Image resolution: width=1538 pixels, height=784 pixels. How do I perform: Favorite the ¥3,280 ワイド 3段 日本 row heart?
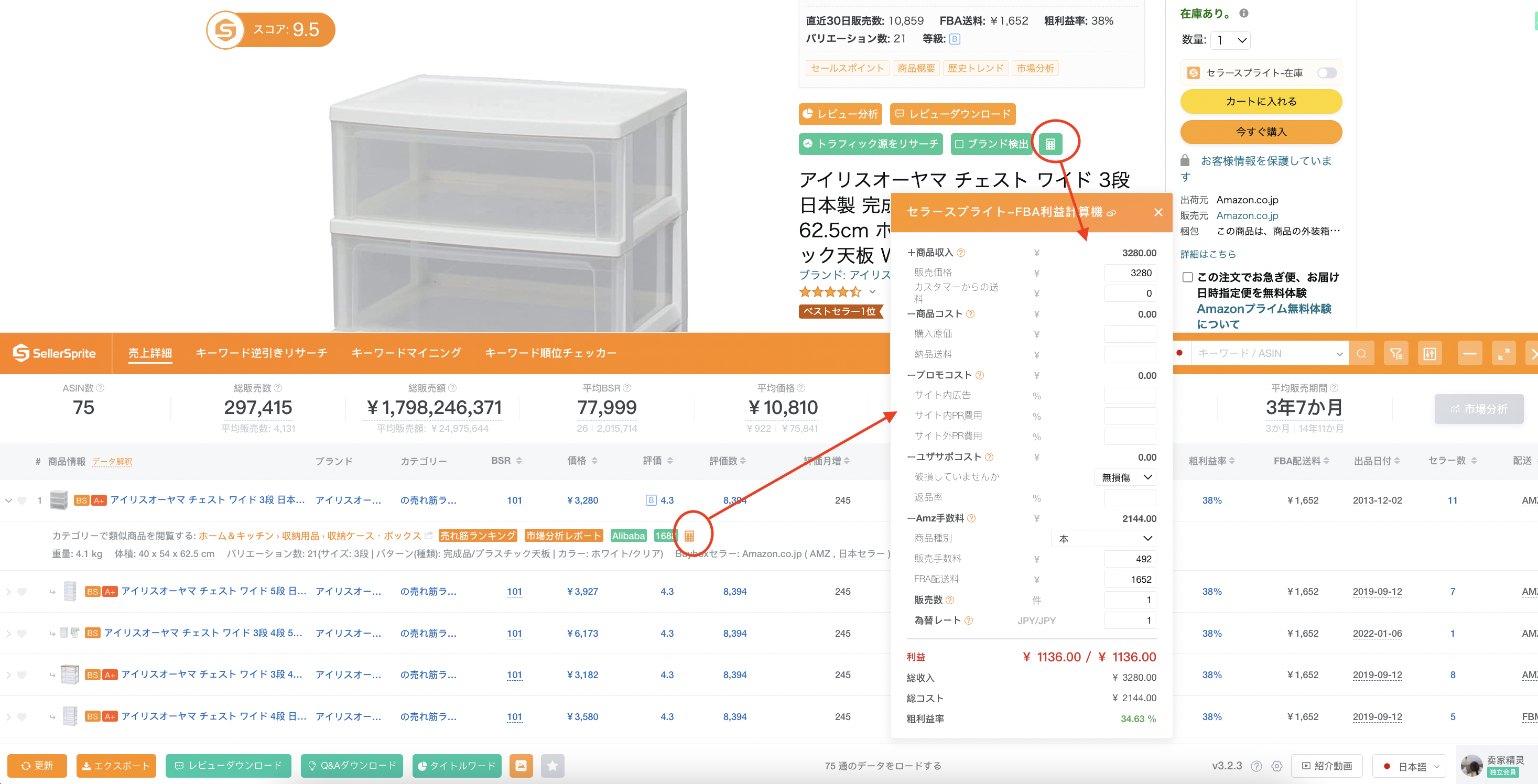coord(22,500)
